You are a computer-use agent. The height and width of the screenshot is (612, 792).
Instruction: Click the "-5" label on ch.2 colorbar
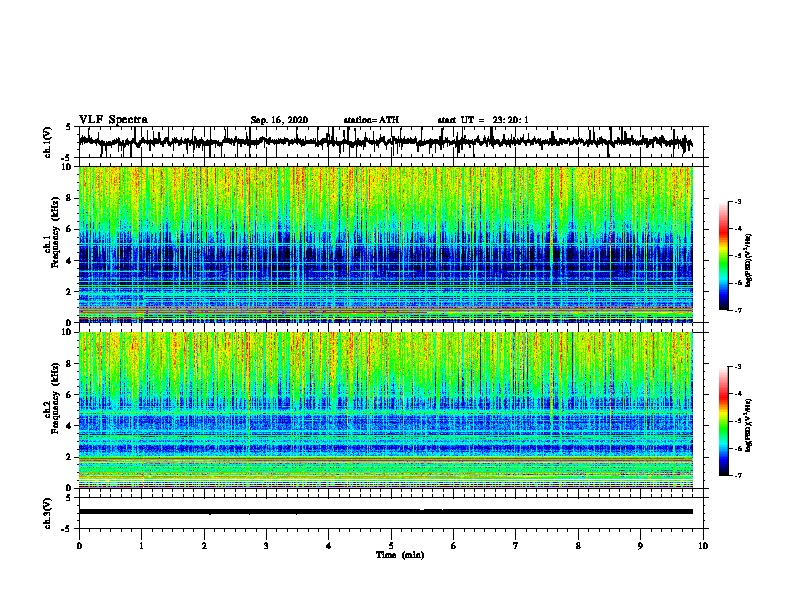(738, 421)
